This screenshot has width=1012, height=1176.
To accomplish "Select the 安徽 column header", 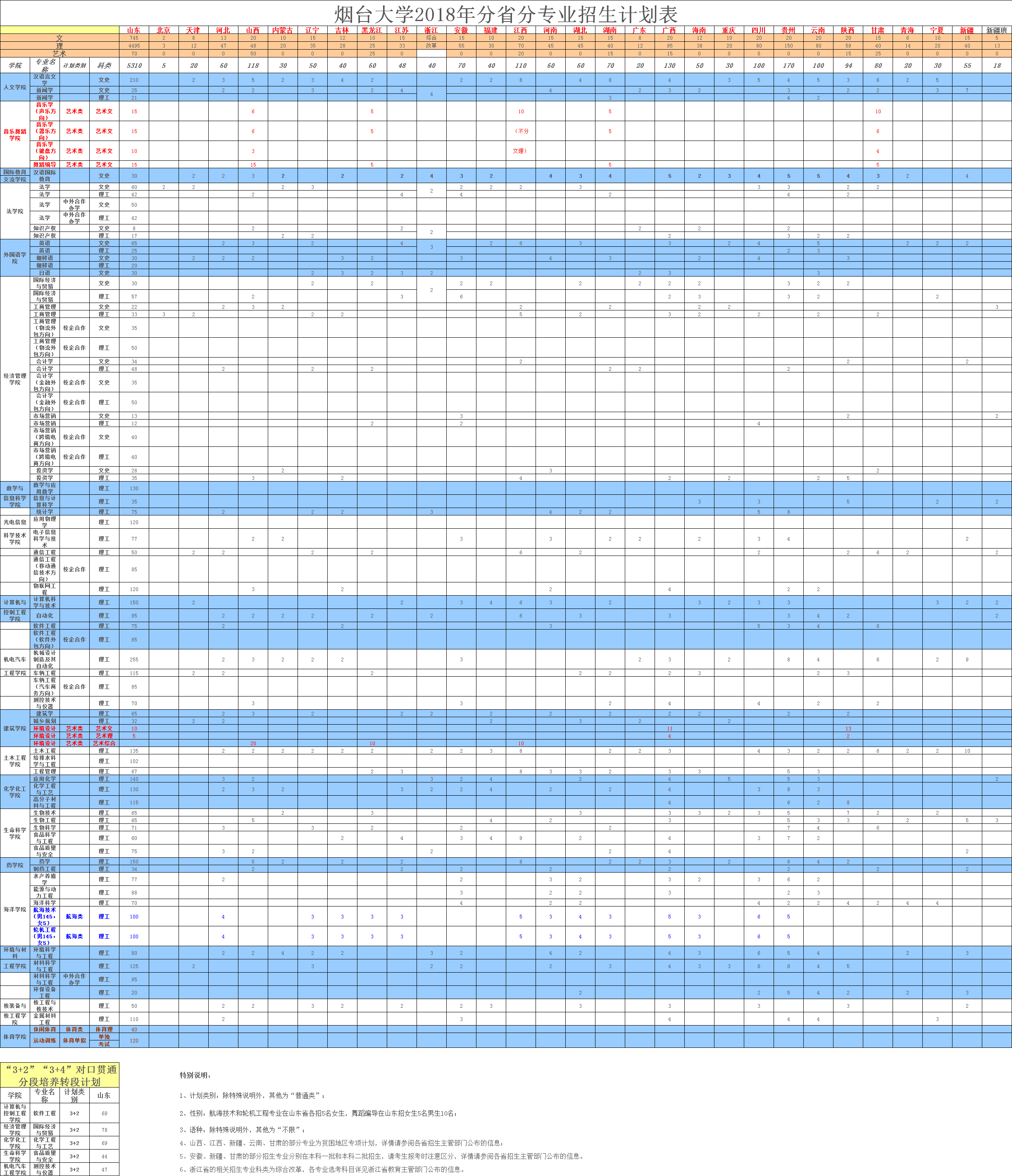I will click(461, 30).
